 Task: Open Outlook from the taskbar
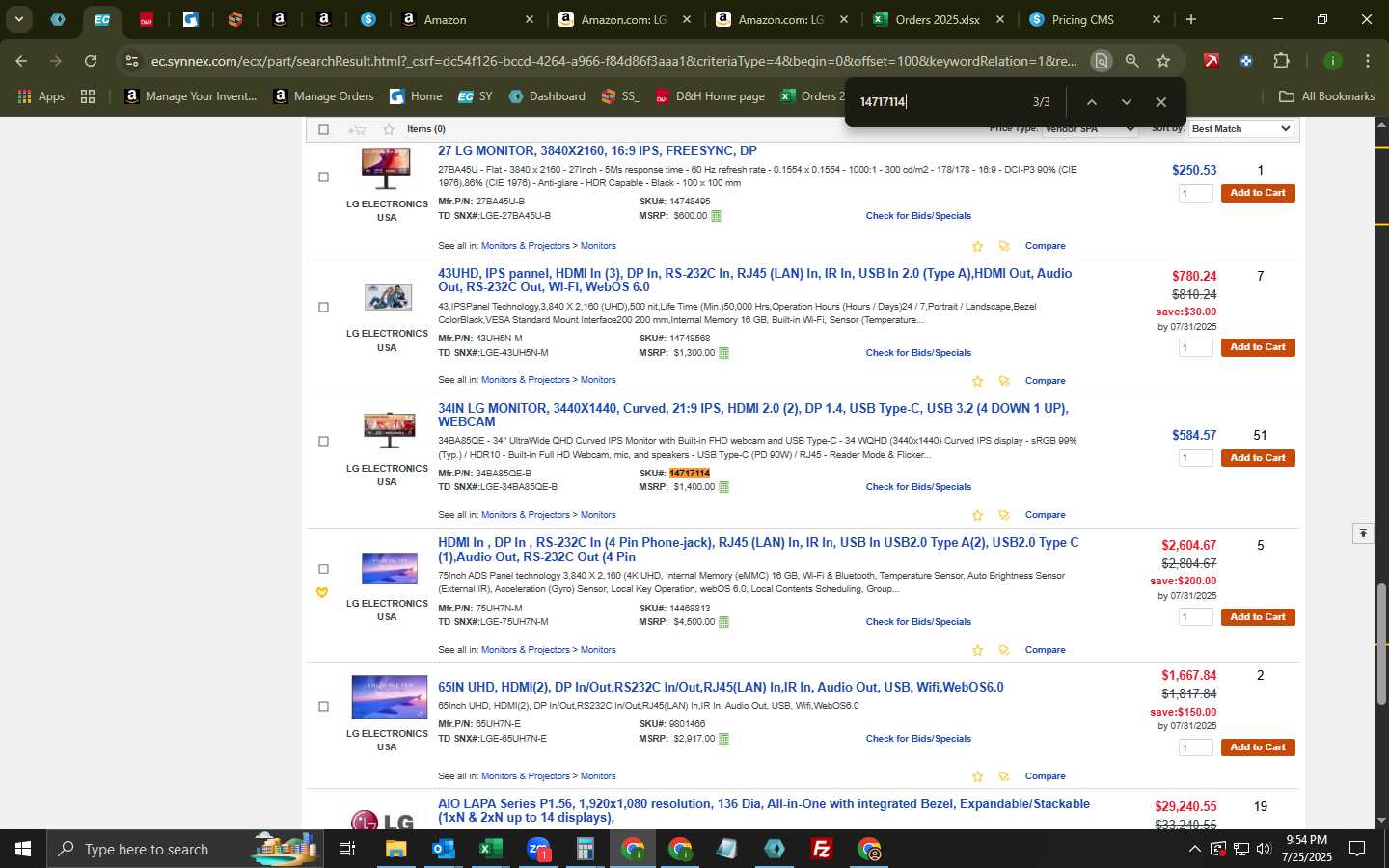[x=443, y=849]
